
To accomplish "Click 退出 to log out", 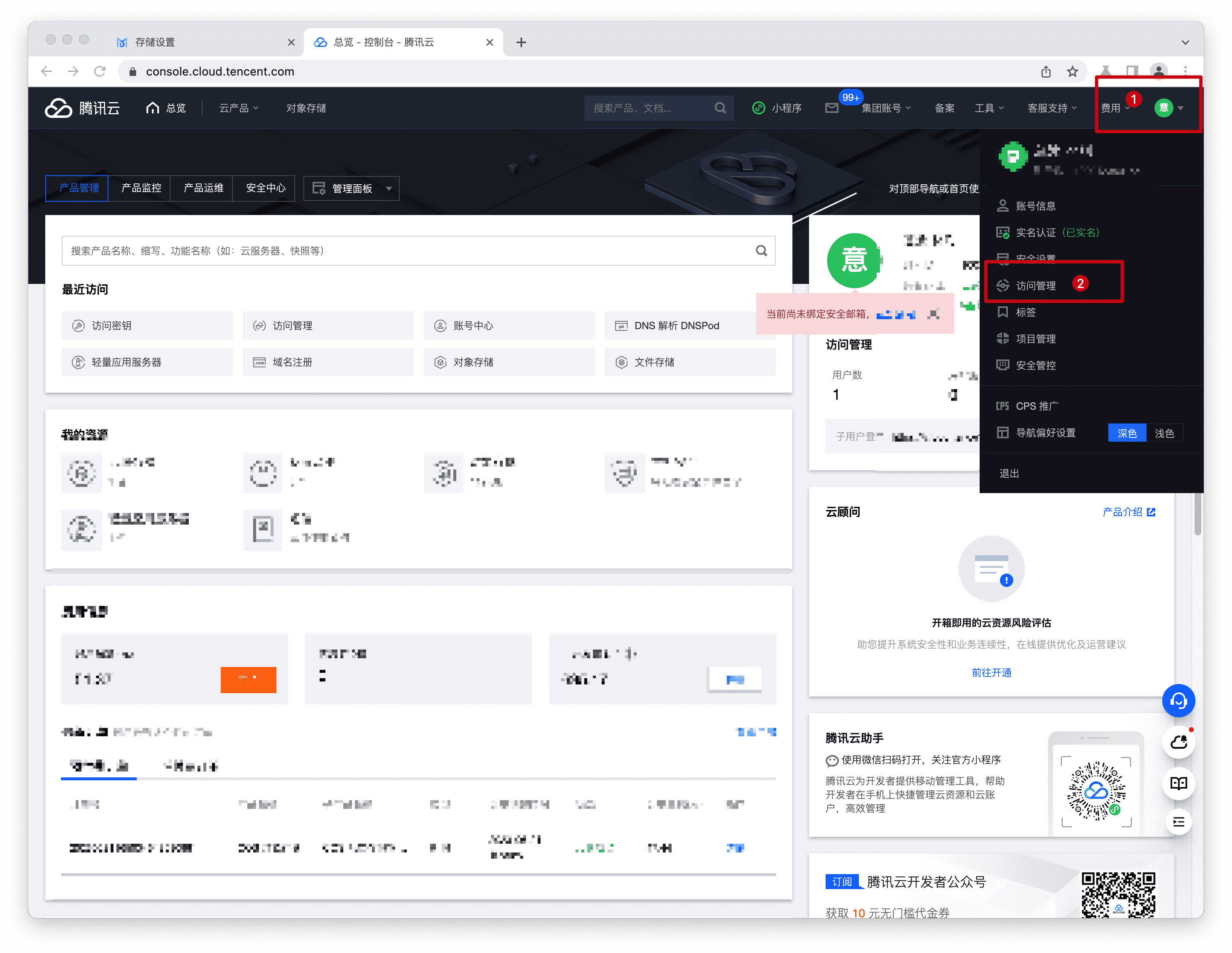I will 1009,474.
